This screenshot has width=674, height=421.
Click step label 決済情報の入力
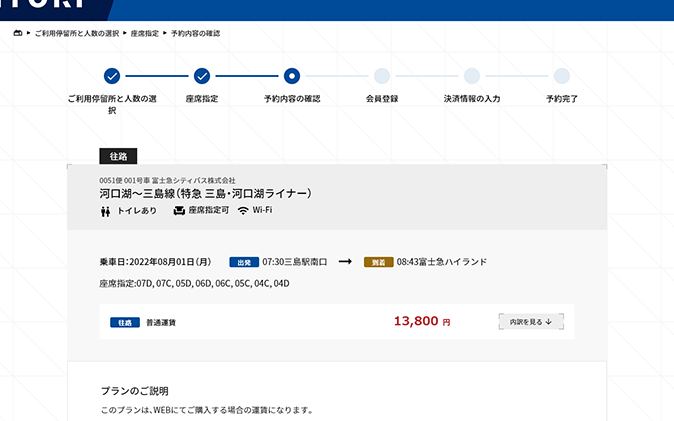point(472,99)
